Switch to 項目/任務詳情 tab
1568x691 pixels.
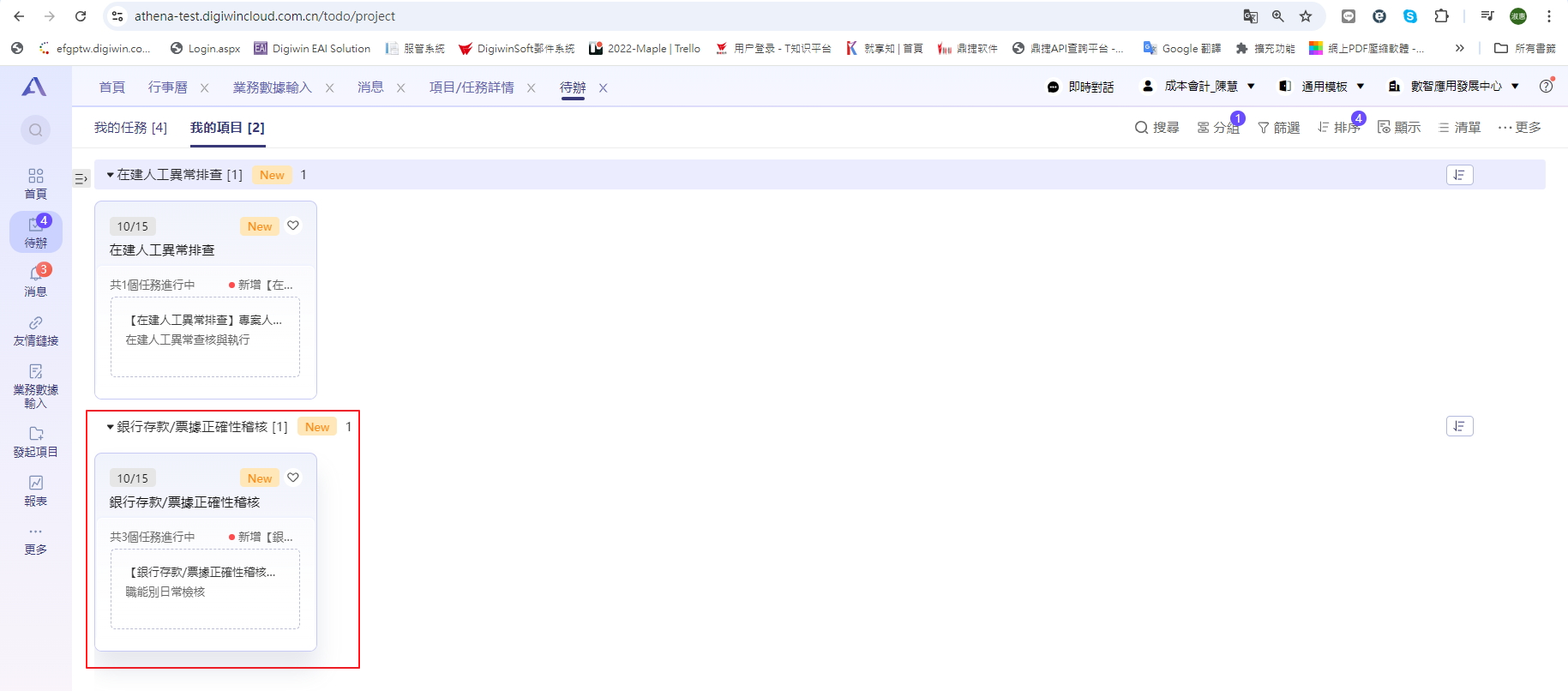[472, 87]
